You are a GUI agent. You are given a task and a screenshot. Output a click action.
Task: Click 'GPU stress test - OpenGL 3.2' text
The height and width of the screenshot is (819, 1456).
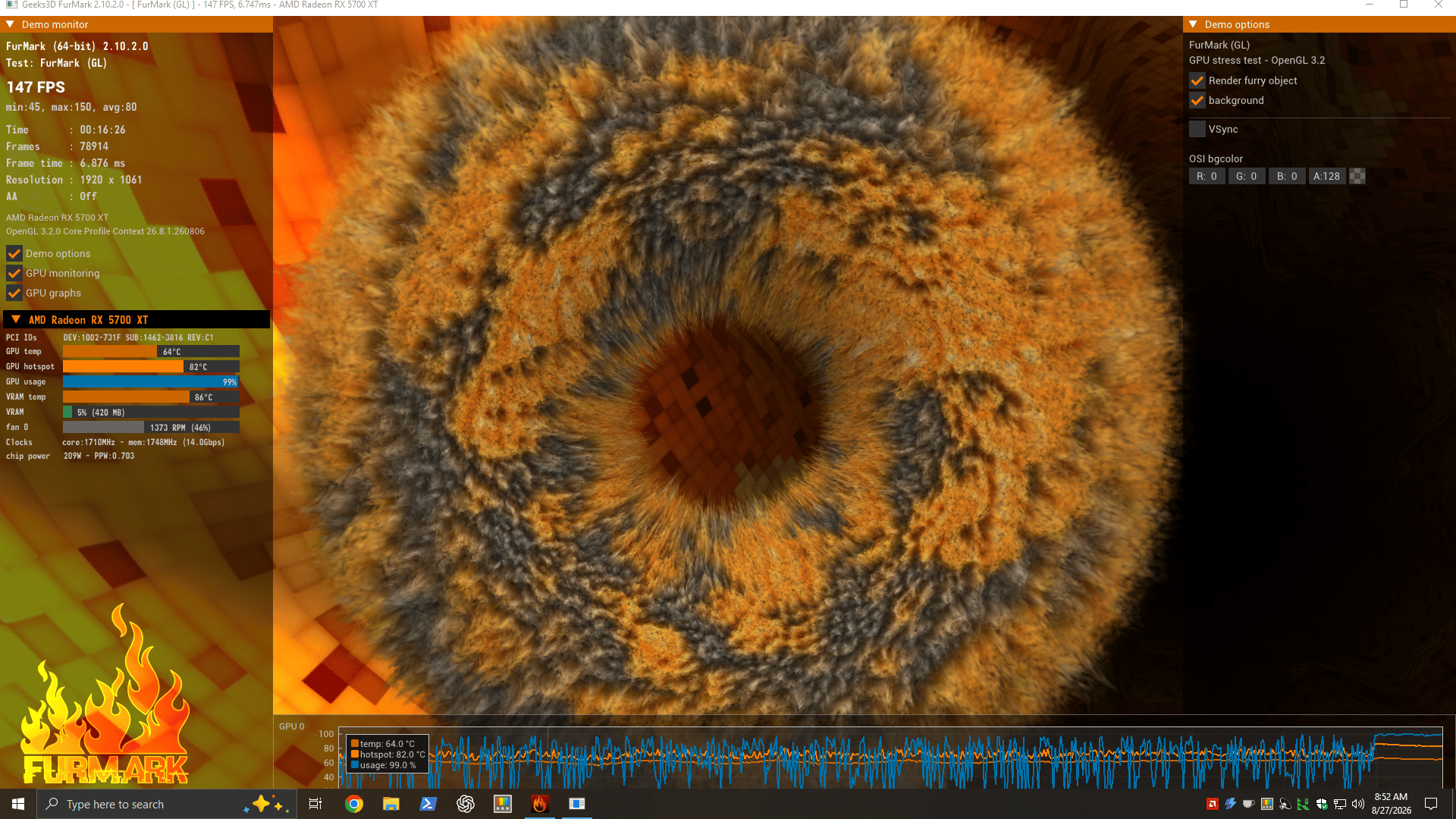click(x=1257, y=60)
